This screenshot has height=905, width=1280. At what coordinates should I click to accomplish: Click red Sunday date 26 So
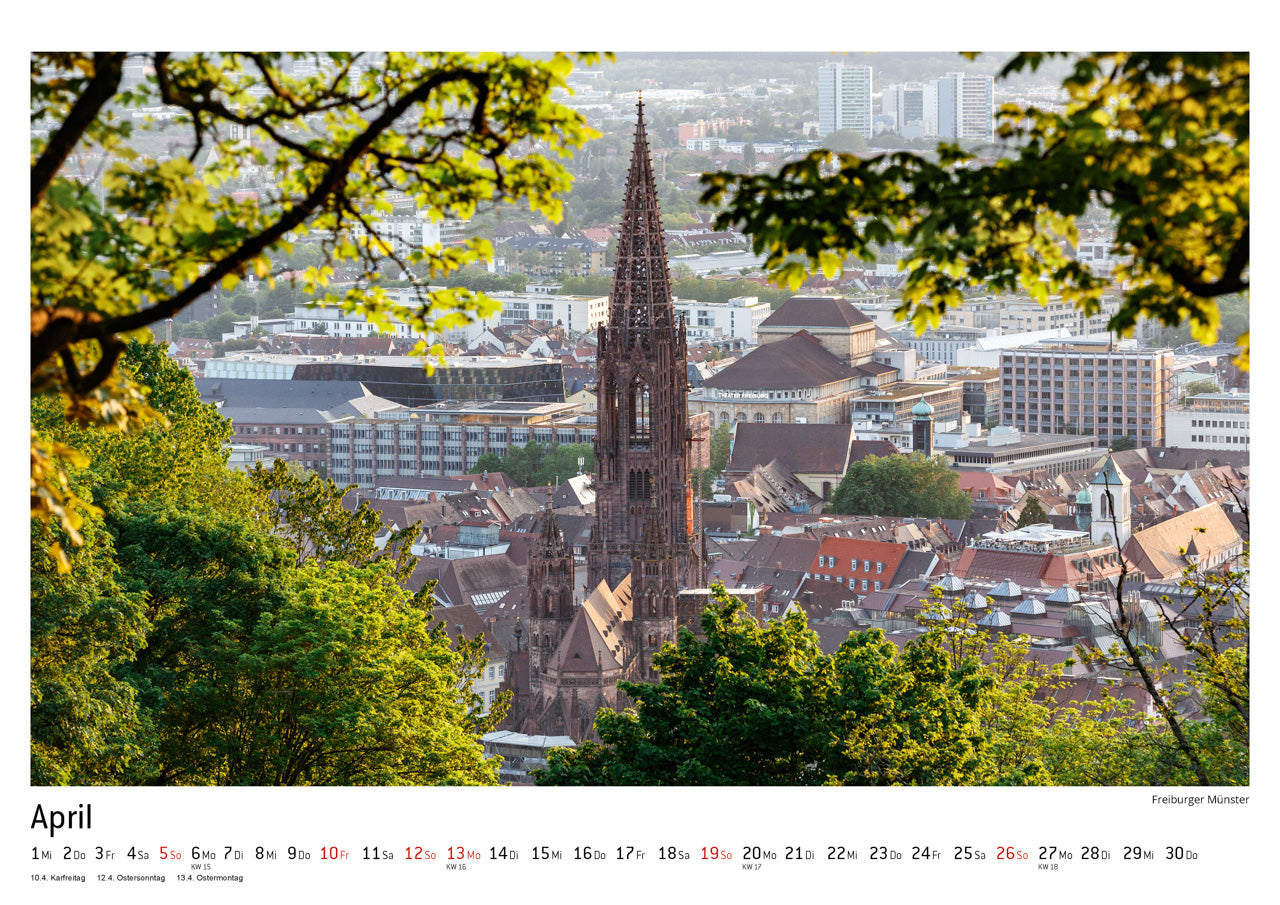coord(1011,854)
